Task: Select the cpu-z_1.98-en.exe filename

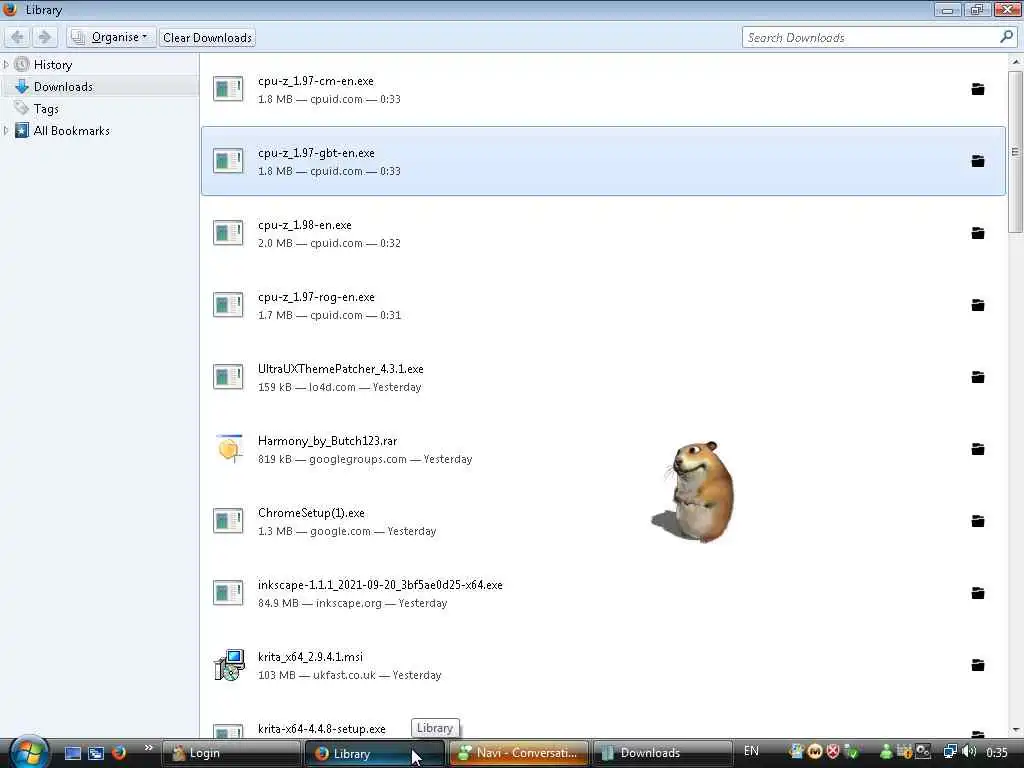Action: [304, 225]
